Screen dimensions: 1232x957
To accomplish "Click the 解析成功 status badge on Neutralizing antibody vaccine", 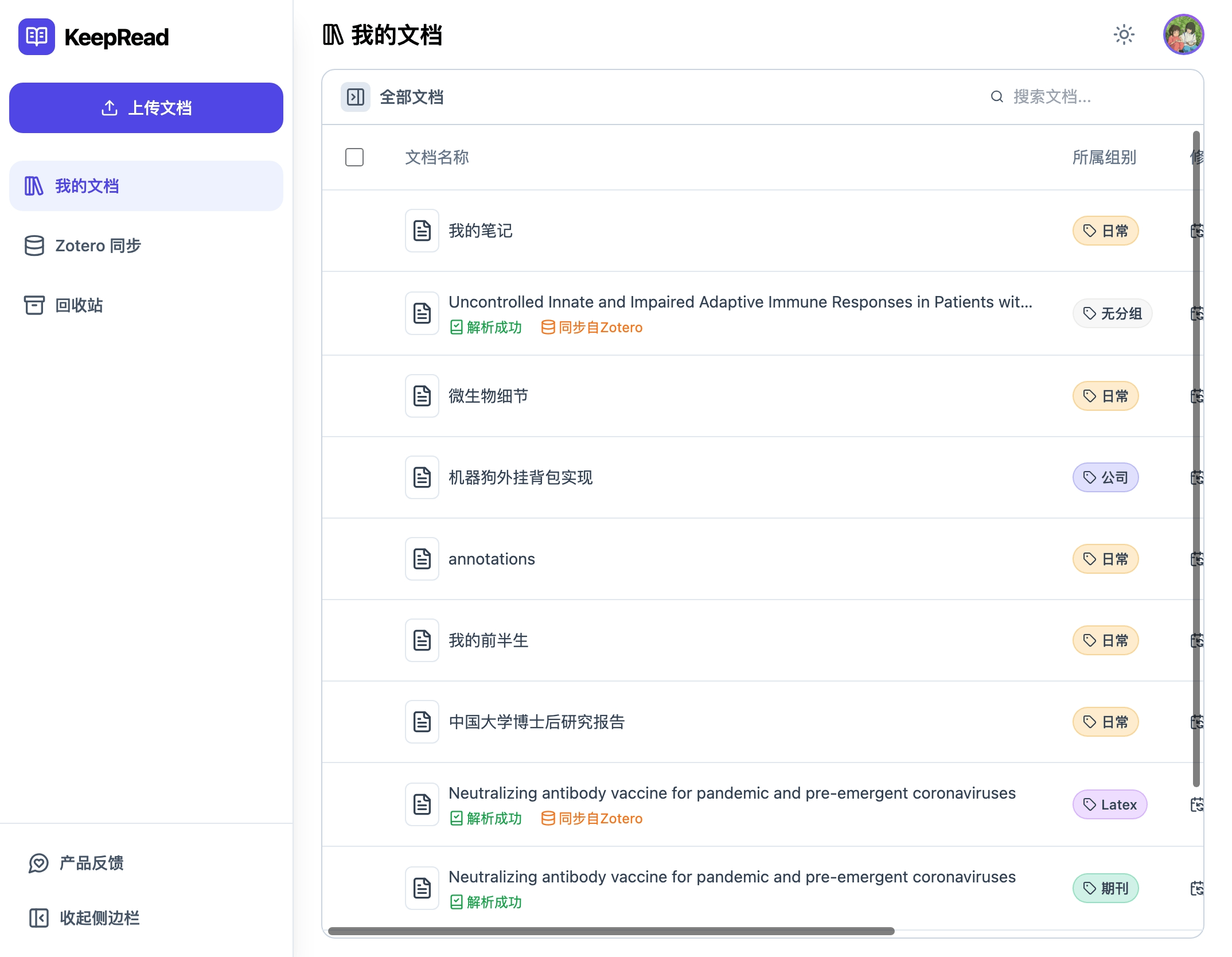I will point(486,819).
